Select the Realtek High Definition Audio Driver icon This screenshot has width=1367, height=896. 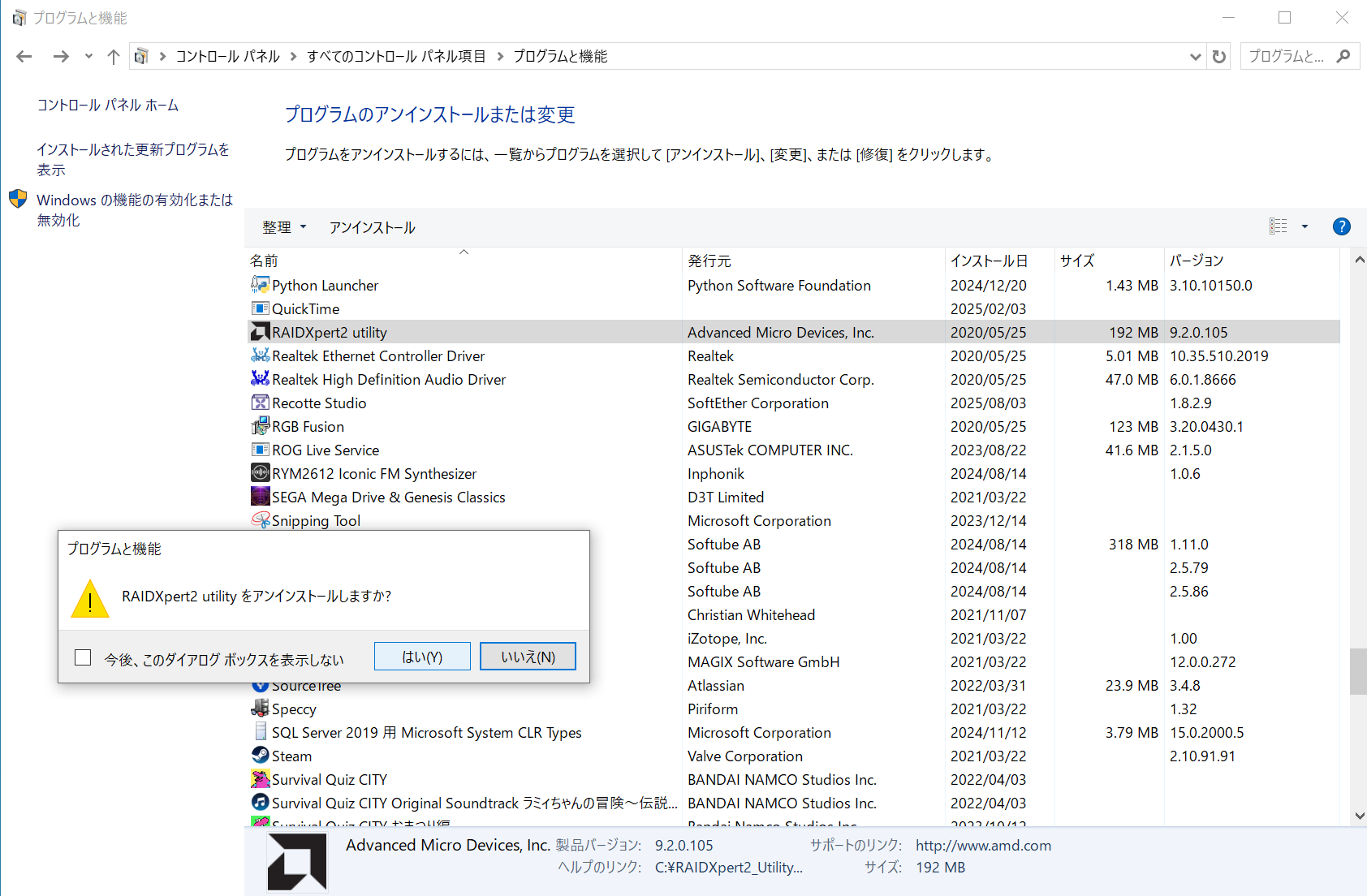260,379
